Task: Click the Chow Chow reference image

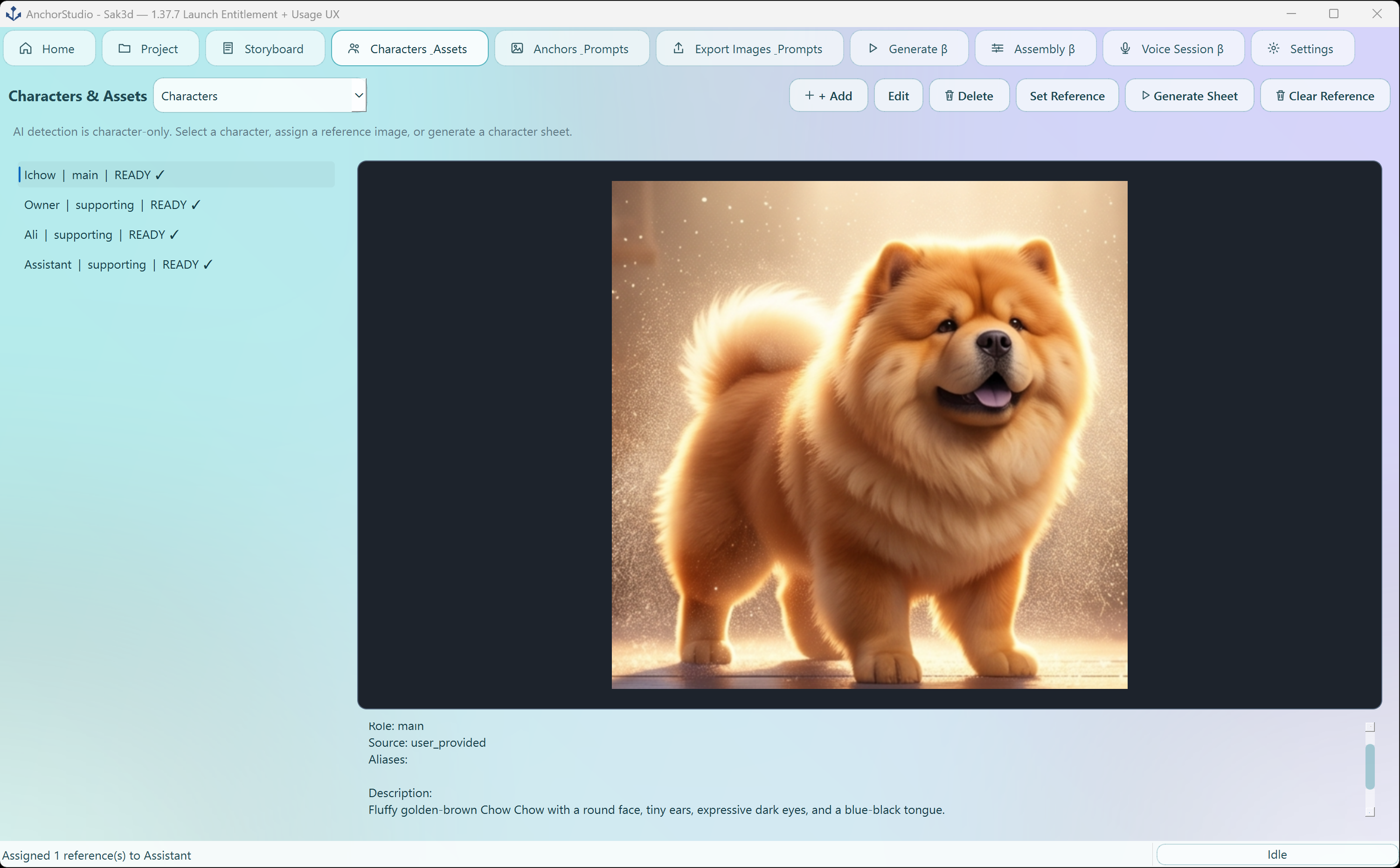Action: tap(869, 435)
